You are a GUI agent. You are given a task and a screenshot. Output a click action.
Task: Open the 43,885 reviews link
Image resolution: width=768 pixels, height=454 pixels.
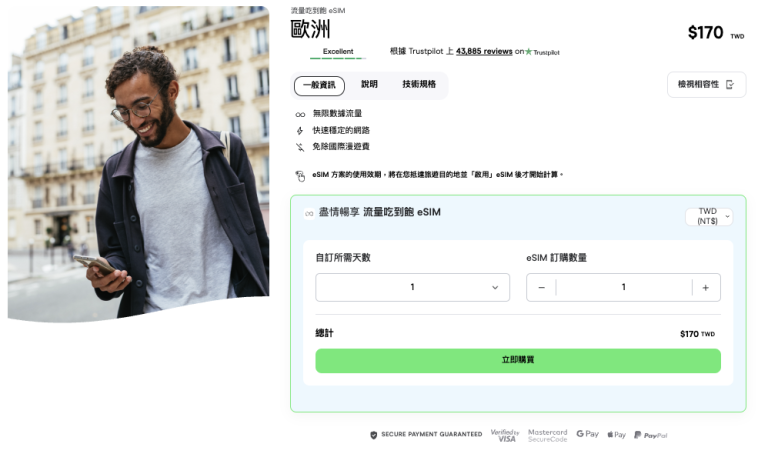[484, 51]
